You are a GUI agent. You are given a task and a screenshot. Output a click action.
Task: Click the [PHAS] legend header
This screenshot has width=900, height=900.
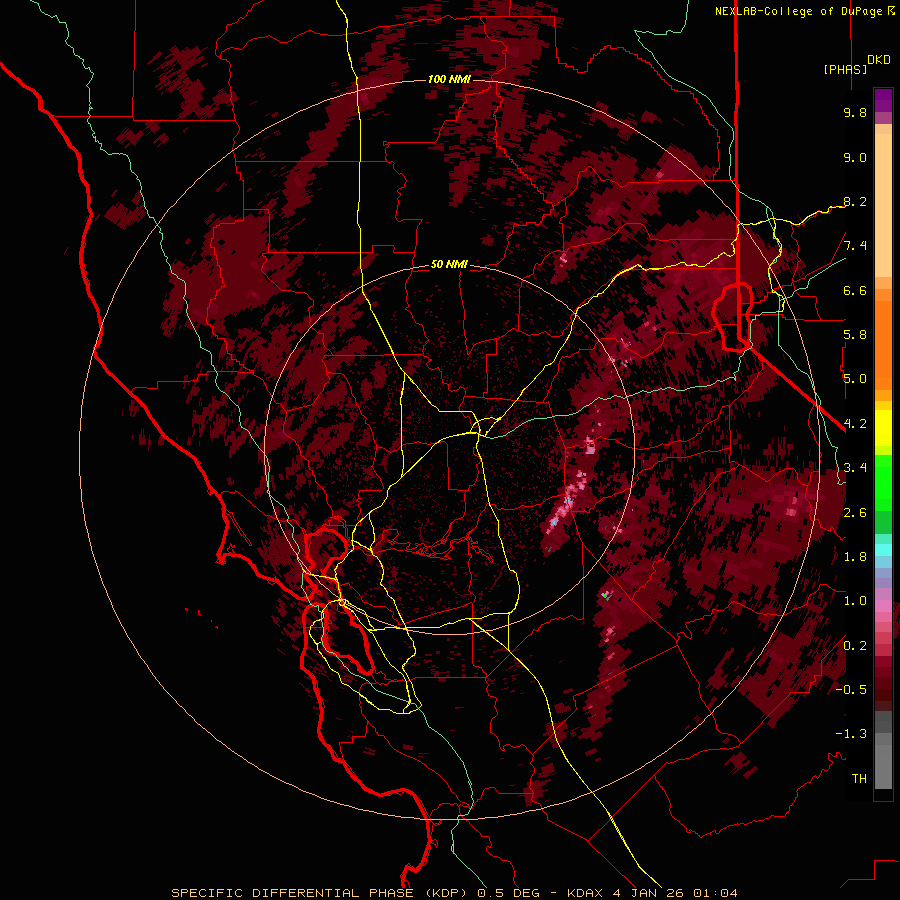pos(845,69)
